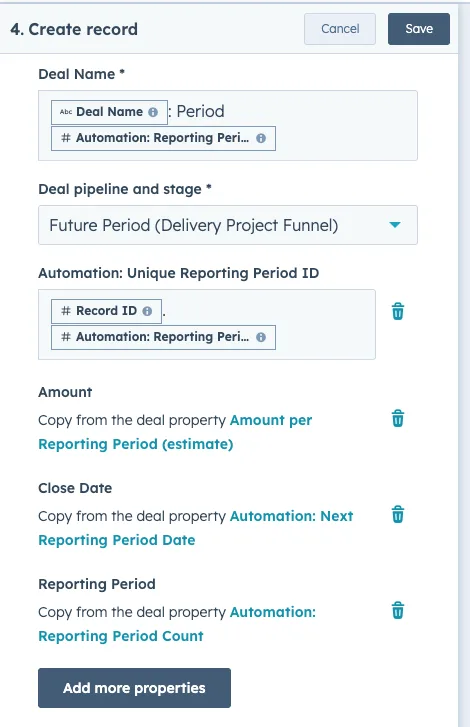Save the Create record action

pos(419,29)
